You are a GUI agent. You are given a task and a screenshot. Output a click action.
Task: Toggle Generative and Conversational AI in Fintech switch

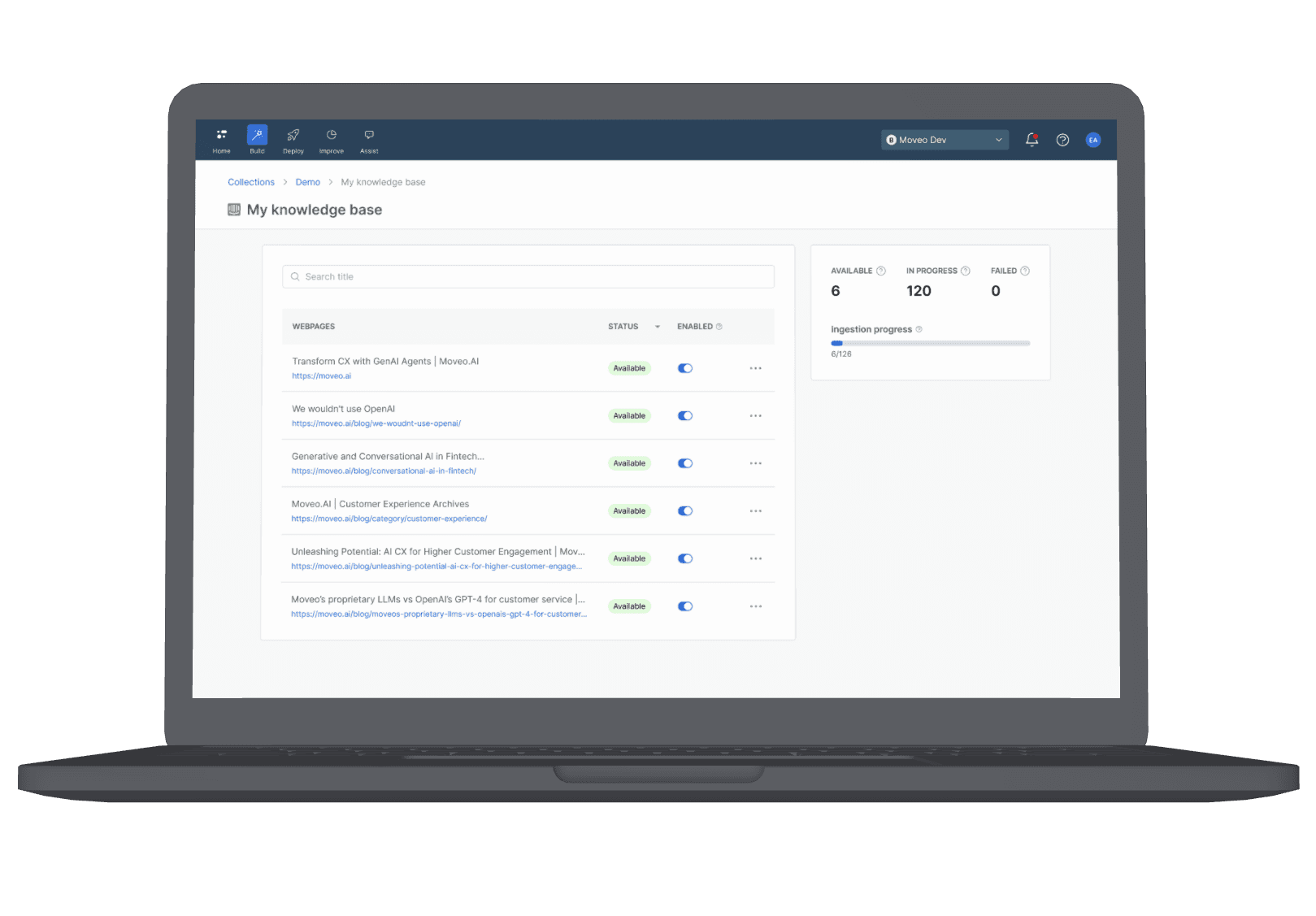pyautogui.click(x=685, y=463)
